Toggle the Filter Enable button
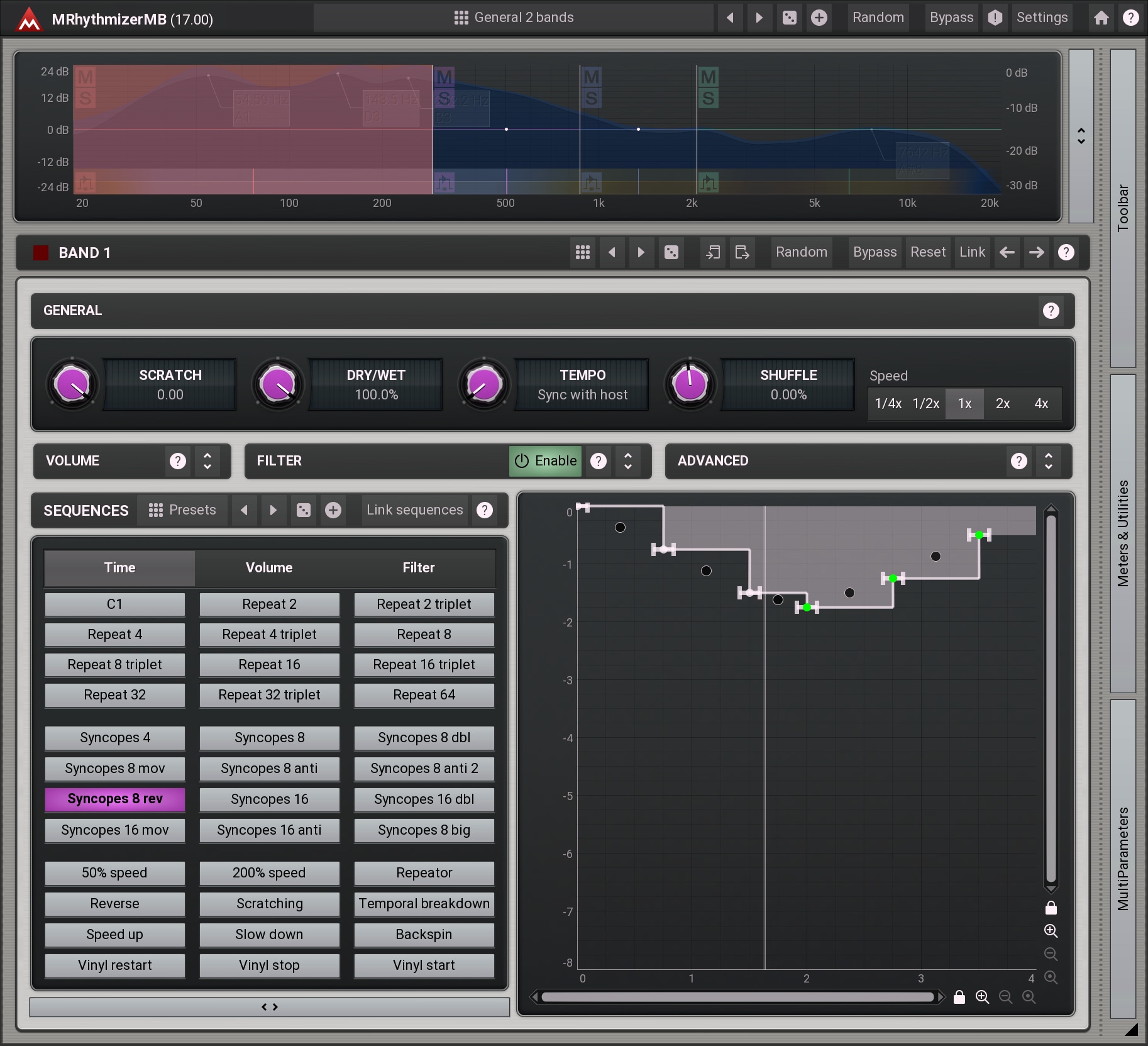The image size is (1148, 1046). pos(545,461)
